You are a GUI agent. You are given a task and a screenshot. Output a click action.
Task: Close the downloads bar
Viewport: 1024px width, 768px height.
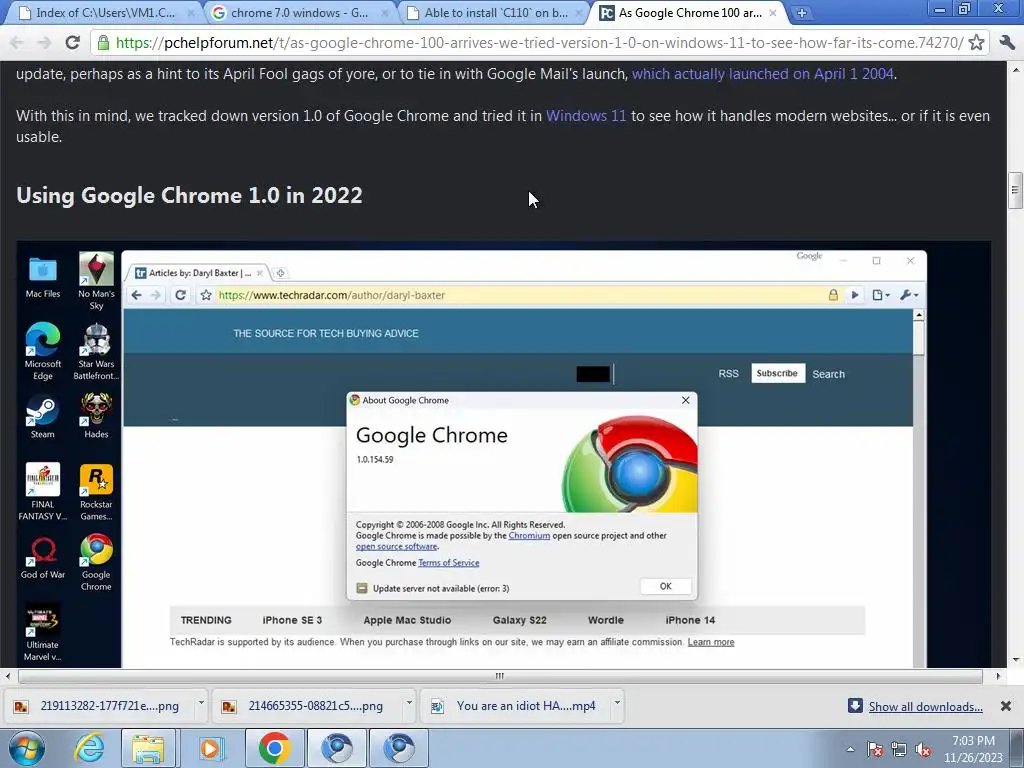point(1006,706)
